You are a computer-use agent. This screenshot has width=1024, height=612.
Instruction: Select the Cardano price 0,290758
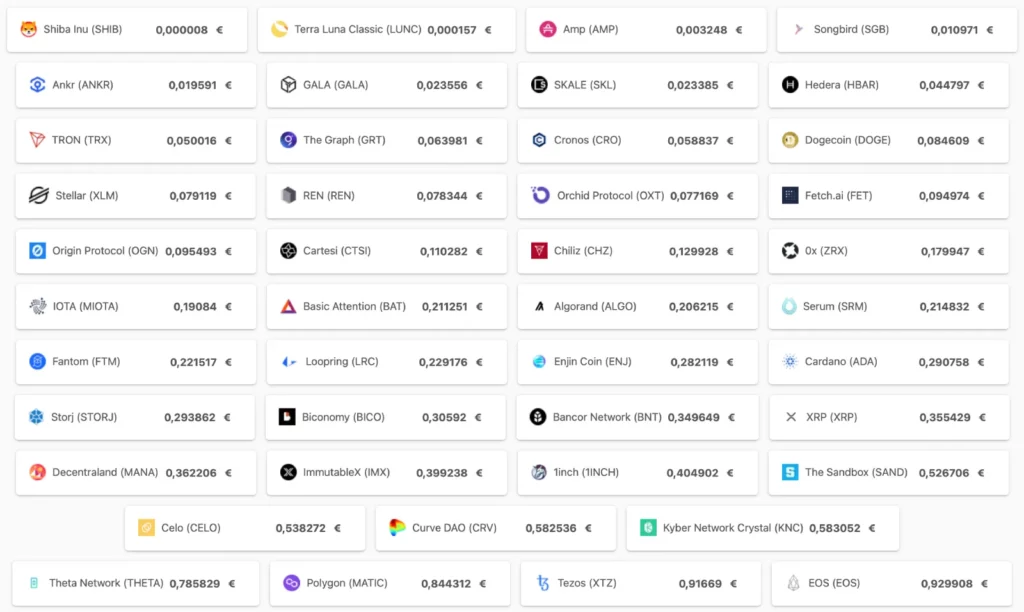point(944,362)
